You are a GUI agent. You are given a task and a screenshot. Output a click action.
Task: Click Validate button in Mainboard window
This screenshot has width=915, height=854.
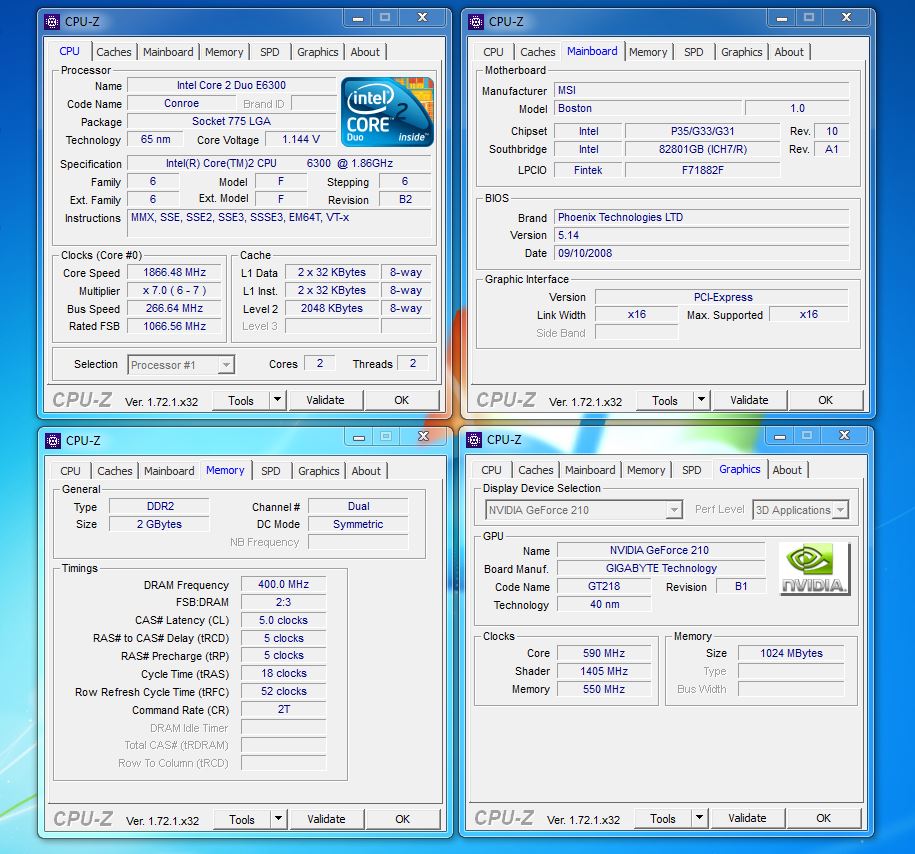click(749, 400)
